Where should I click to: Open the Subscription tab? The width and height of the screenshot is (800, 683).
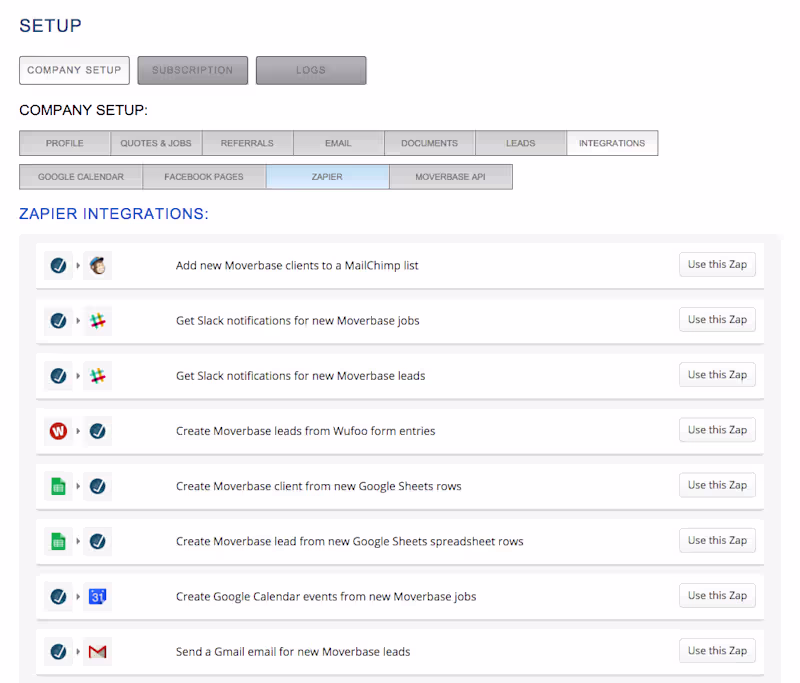coord(192,70)
